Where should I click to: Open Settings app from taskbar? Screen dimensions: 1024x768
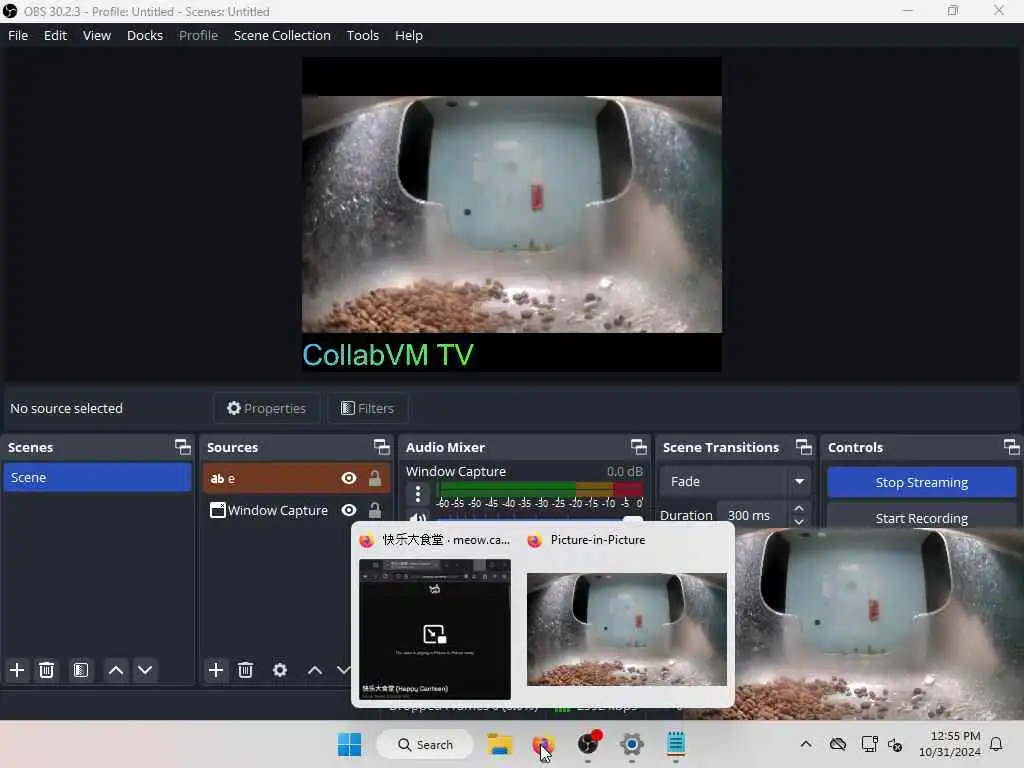pyautogui.click(x=632, y=744)
